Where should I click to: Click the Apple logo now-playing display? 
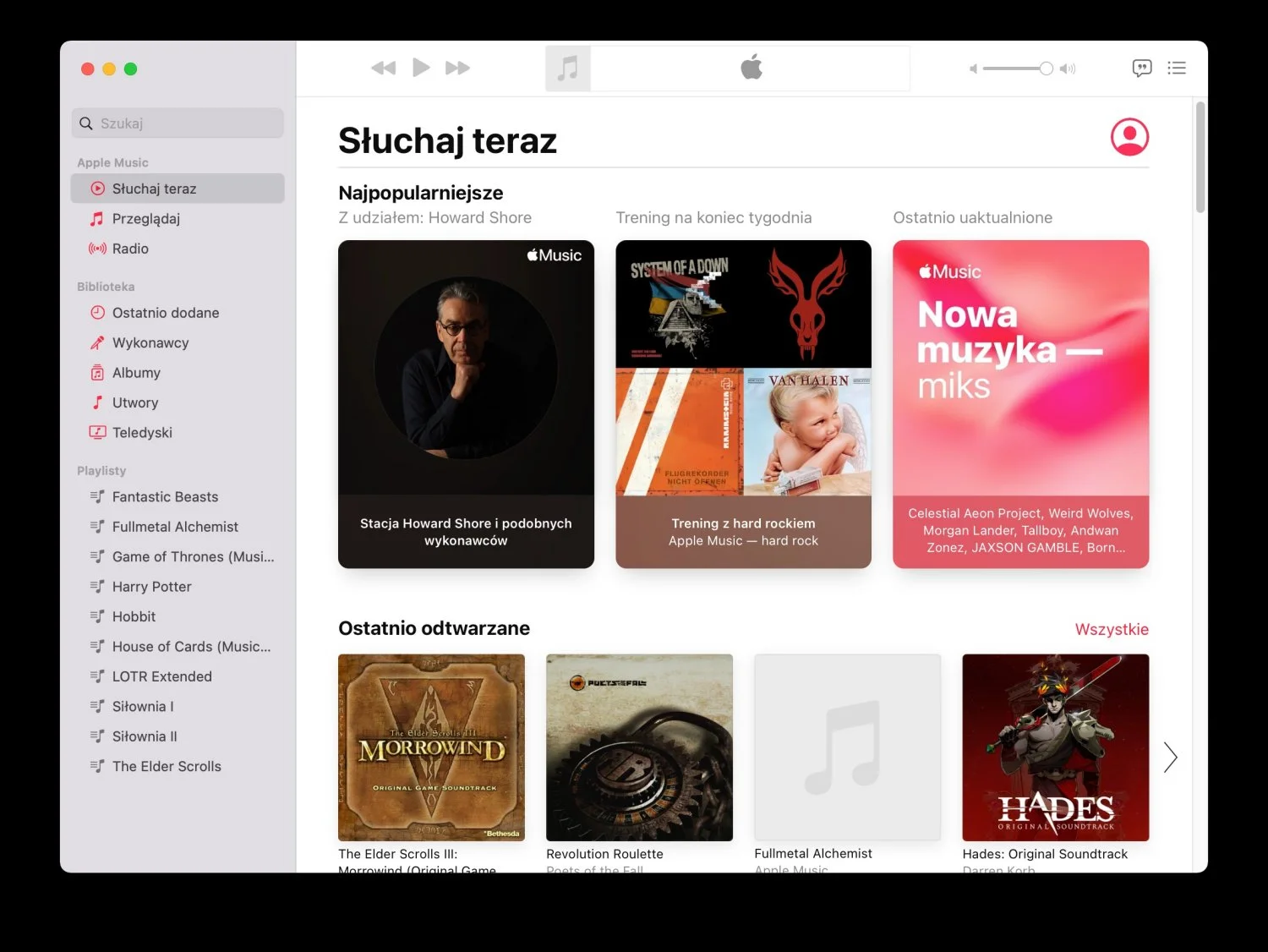[751, 68]
